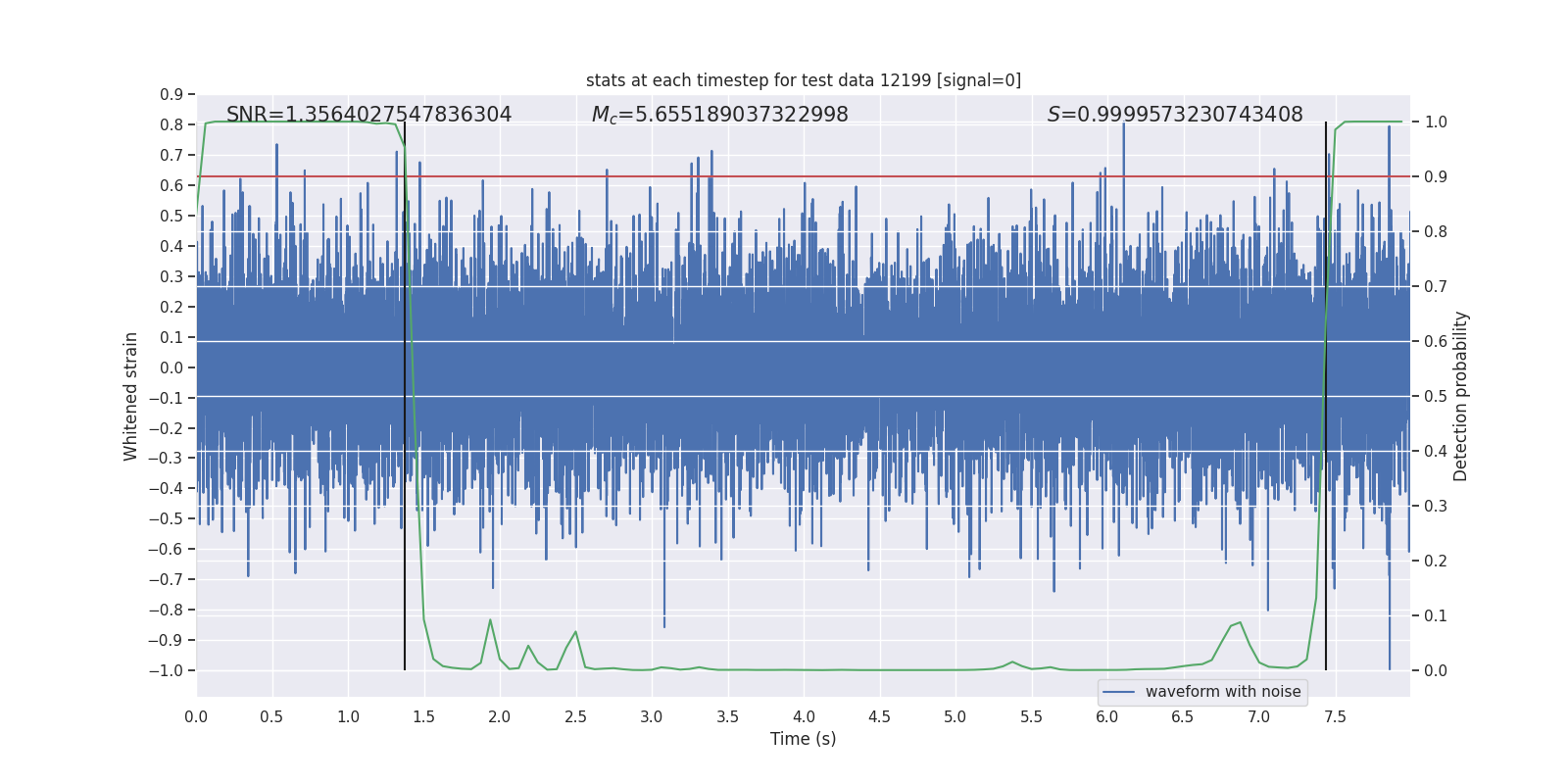Screen dimensions: 1568x784
Task: Select the −0.3 whitened strain tick label
Action: coord(166,458)
